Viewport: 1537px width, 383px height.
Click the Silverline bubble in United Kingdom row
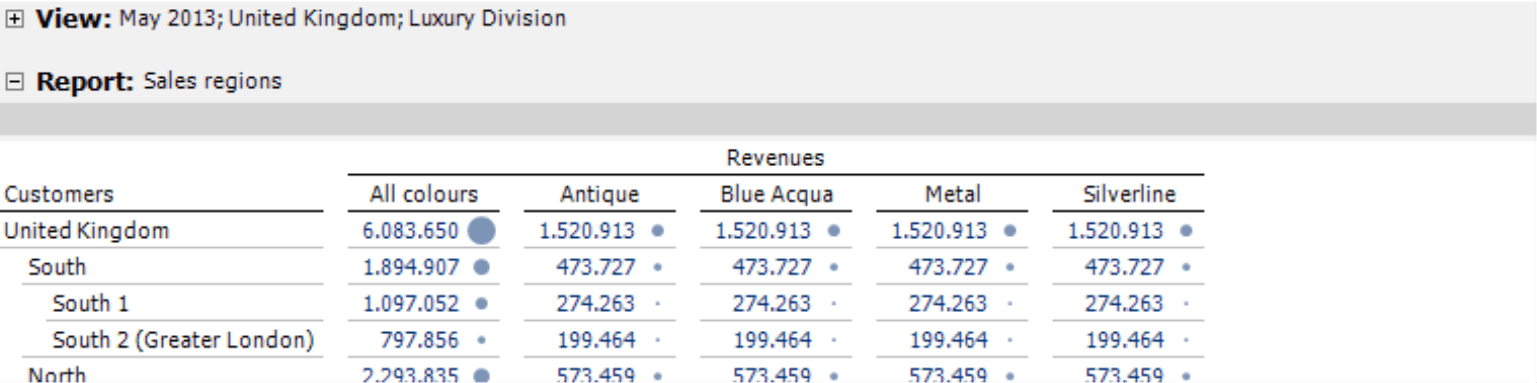coord(1186,231)
